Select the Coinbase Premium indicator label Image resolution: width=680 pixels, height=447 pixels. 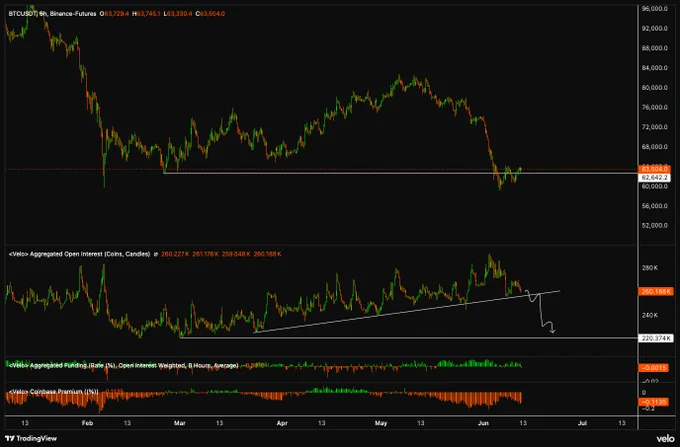point(53,392)
